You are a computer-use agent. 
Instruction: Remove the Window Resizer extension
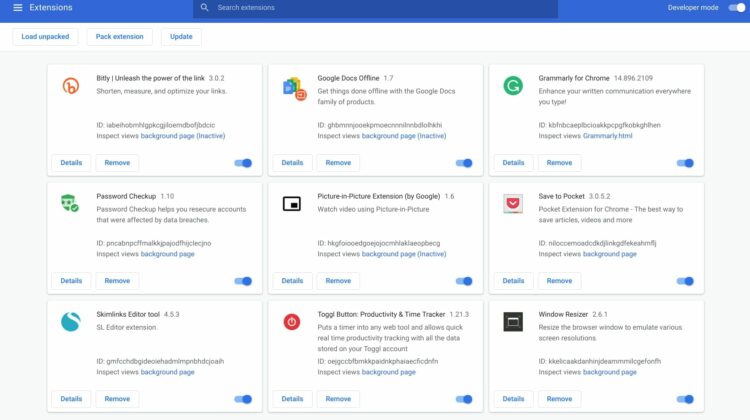[559, 399]
